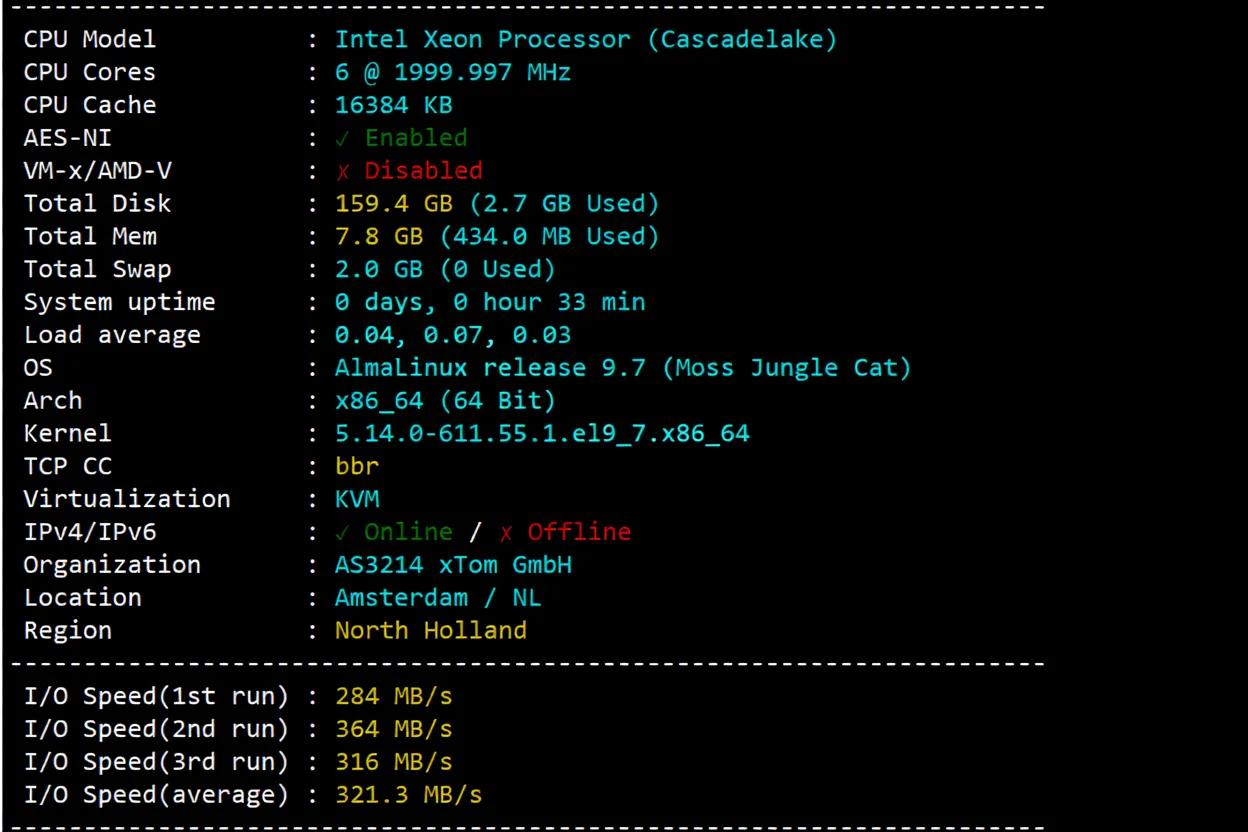Click the 'Organization' label
The width and height of the screenshot is (1248, 832).
[112, 565]
